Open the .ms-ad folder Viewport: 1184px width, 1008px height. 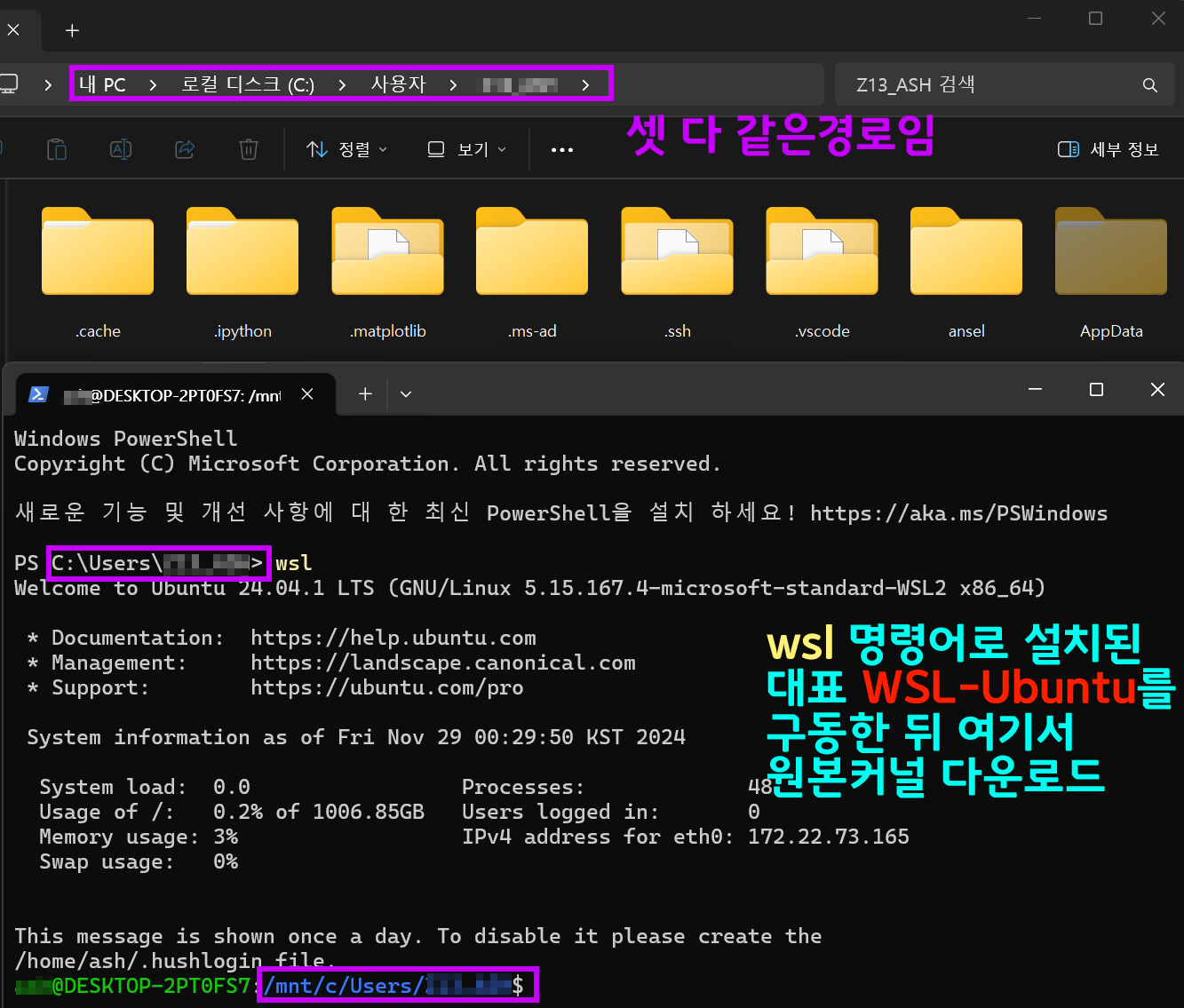click(532, 274)
